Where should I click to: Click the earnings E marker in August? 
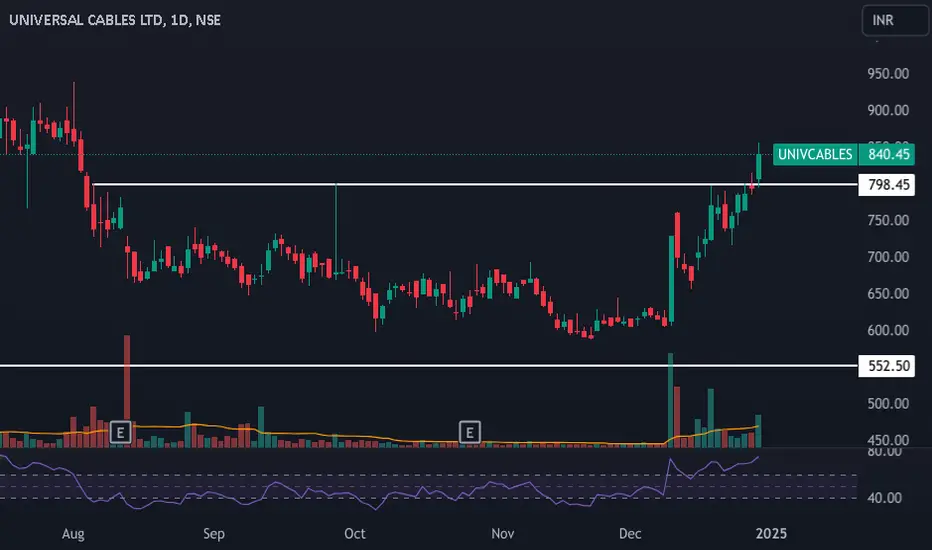tap(121, 432)
